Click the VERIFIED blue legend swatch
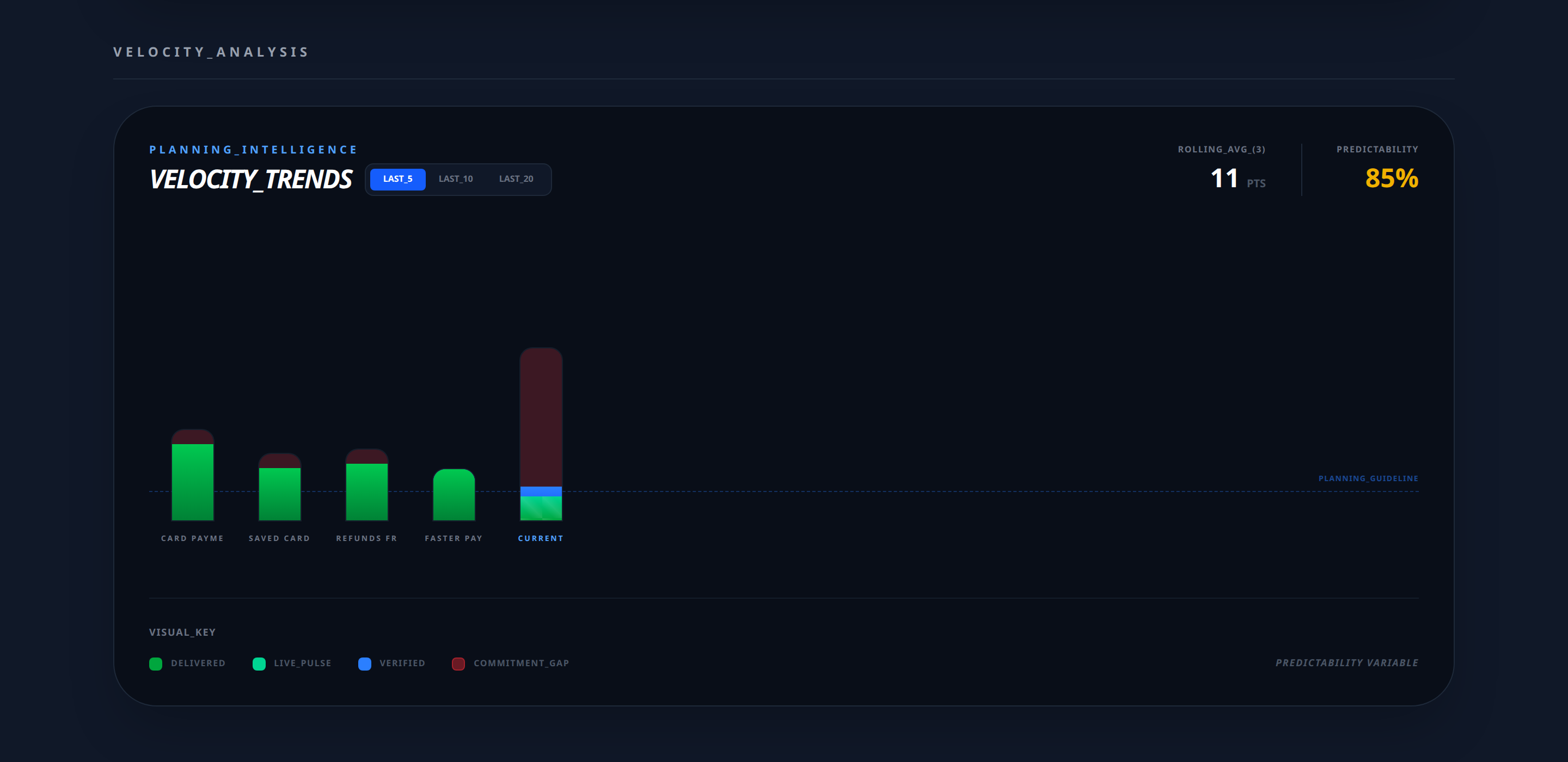The height and width of the screenshot is (762, 1568). 365,663
